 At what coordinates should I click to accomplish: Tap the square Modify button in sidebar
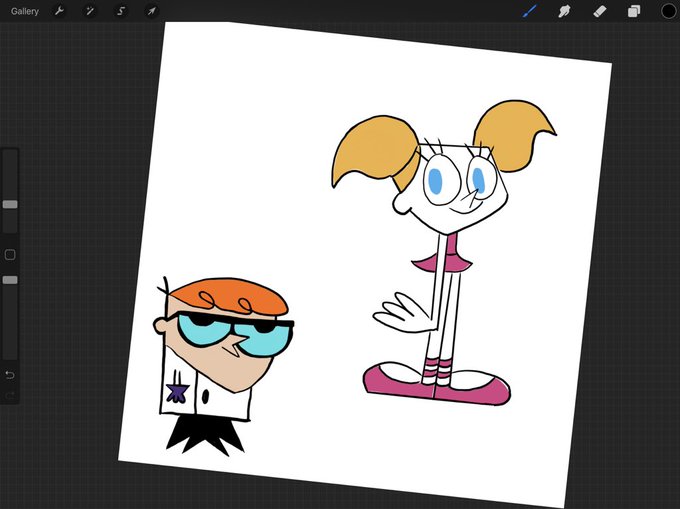click(x=10, y=254)
